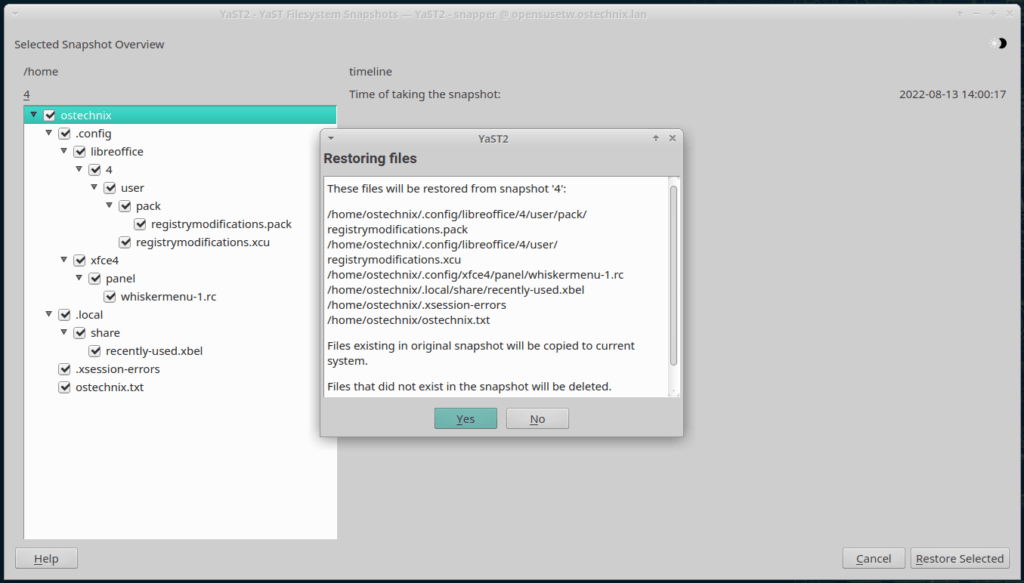Viewport: 1024px width, 583px height.
Task: Collapse the xfce4 folder branch
Action: [64, 260]
